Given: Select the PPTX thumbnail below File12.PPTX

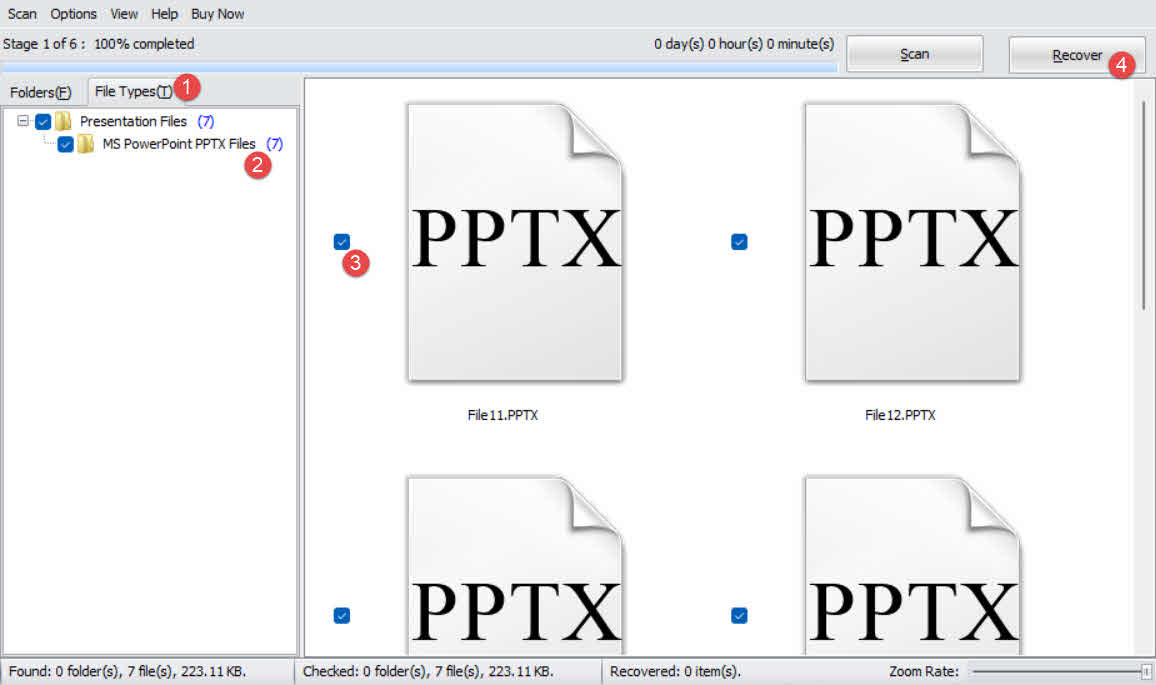Looking at the screenshot, I should point(913,565).
